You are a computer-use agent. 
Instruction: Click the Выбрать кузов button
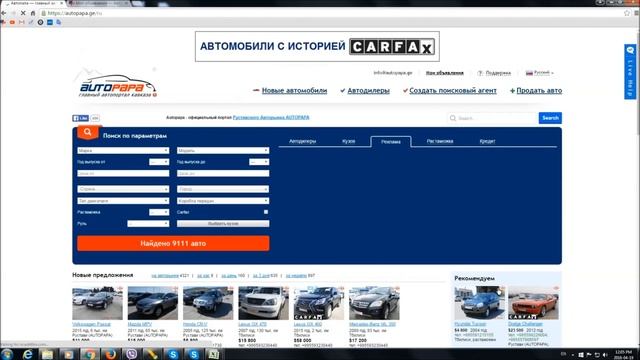click(223, 224)
